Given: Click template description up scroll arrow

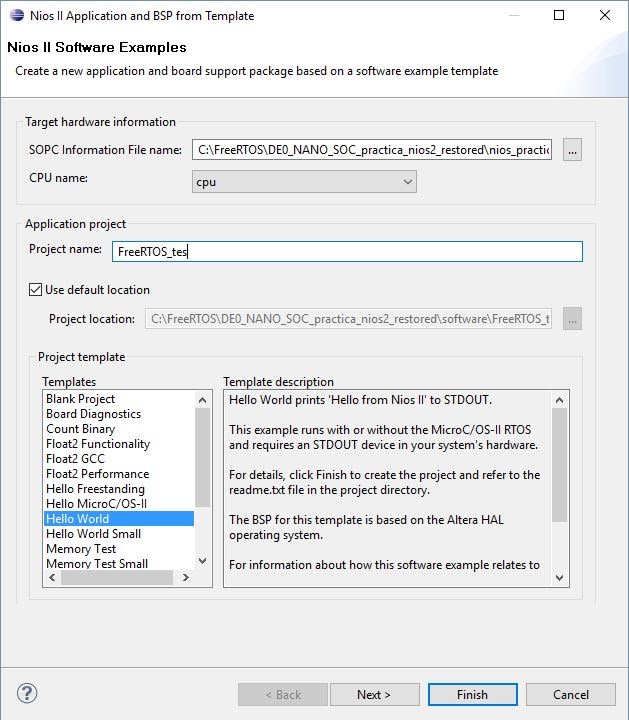Looking at the screenshot, I should click(x=559, y=400).
